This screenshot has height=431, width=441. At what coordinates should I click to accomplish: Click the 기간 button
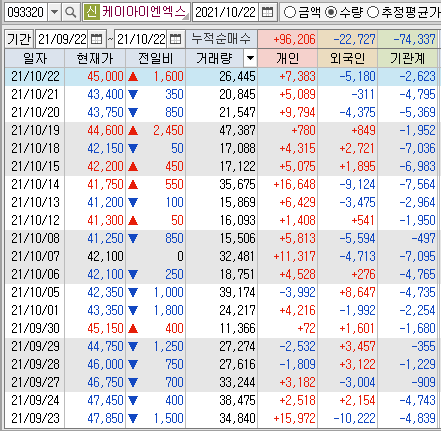point(19,39)
